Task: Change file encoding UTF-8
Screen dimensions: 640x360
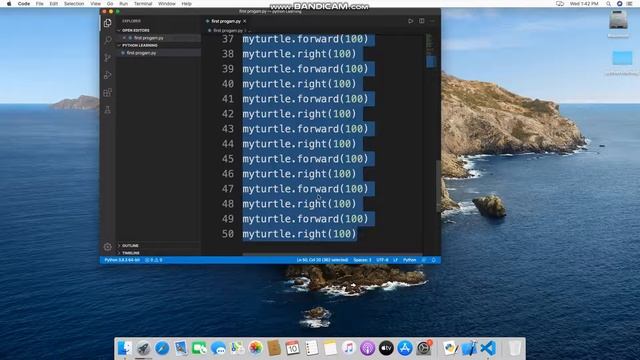Action: pos(382,260)
